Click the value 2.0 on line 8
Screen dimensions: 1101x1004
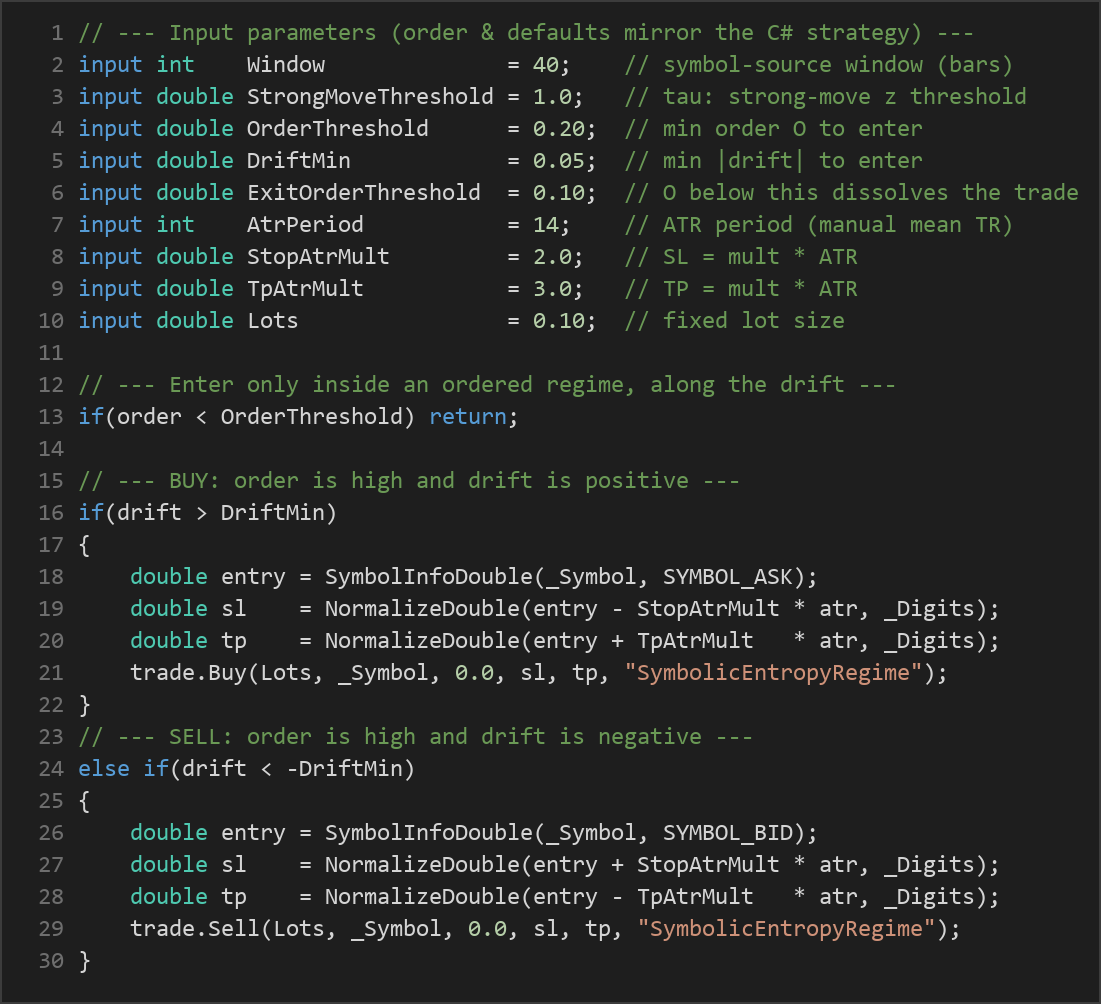tap(552, 256)
